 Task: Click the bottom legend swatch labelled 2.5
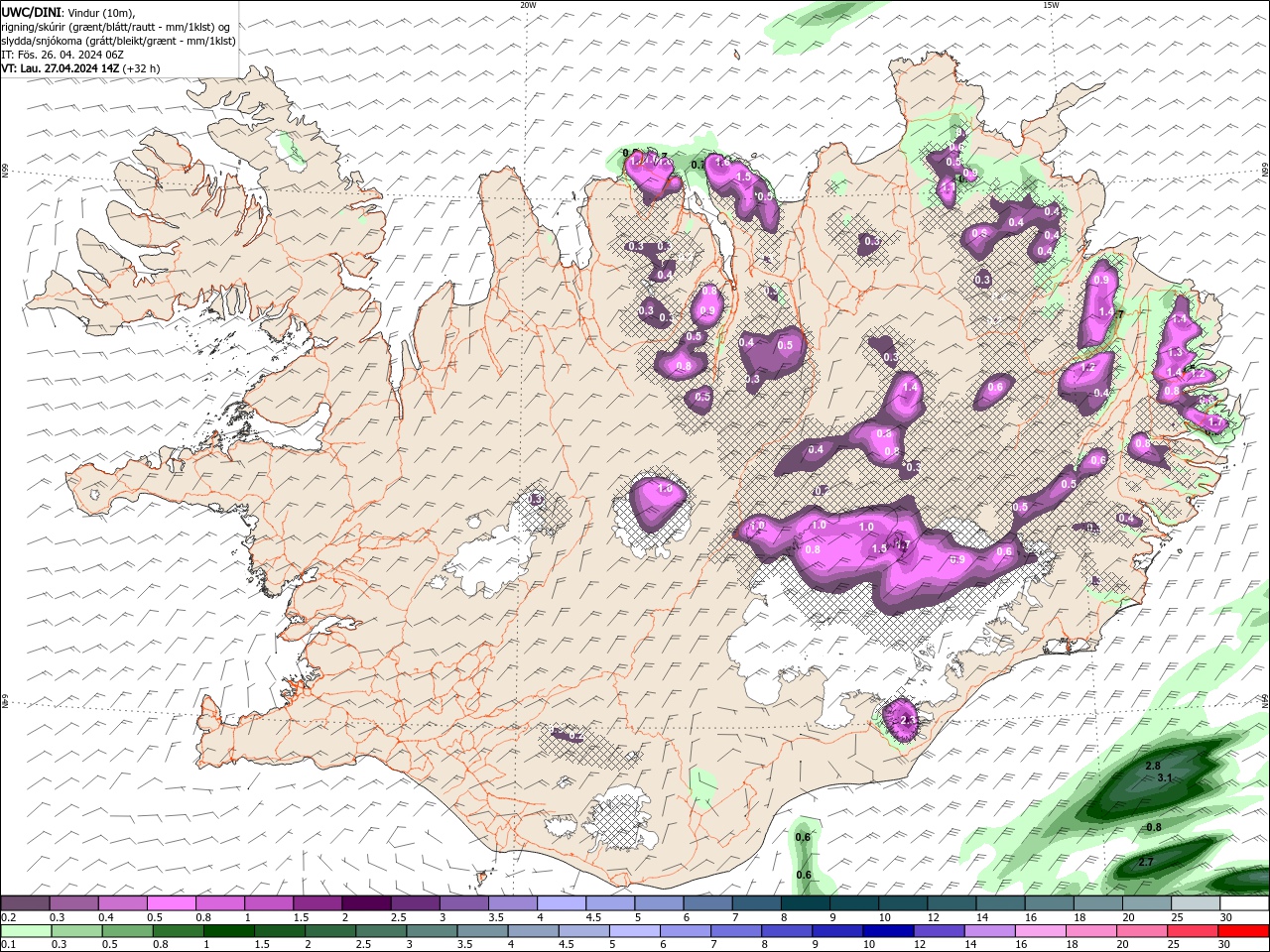tap(380, 931)
